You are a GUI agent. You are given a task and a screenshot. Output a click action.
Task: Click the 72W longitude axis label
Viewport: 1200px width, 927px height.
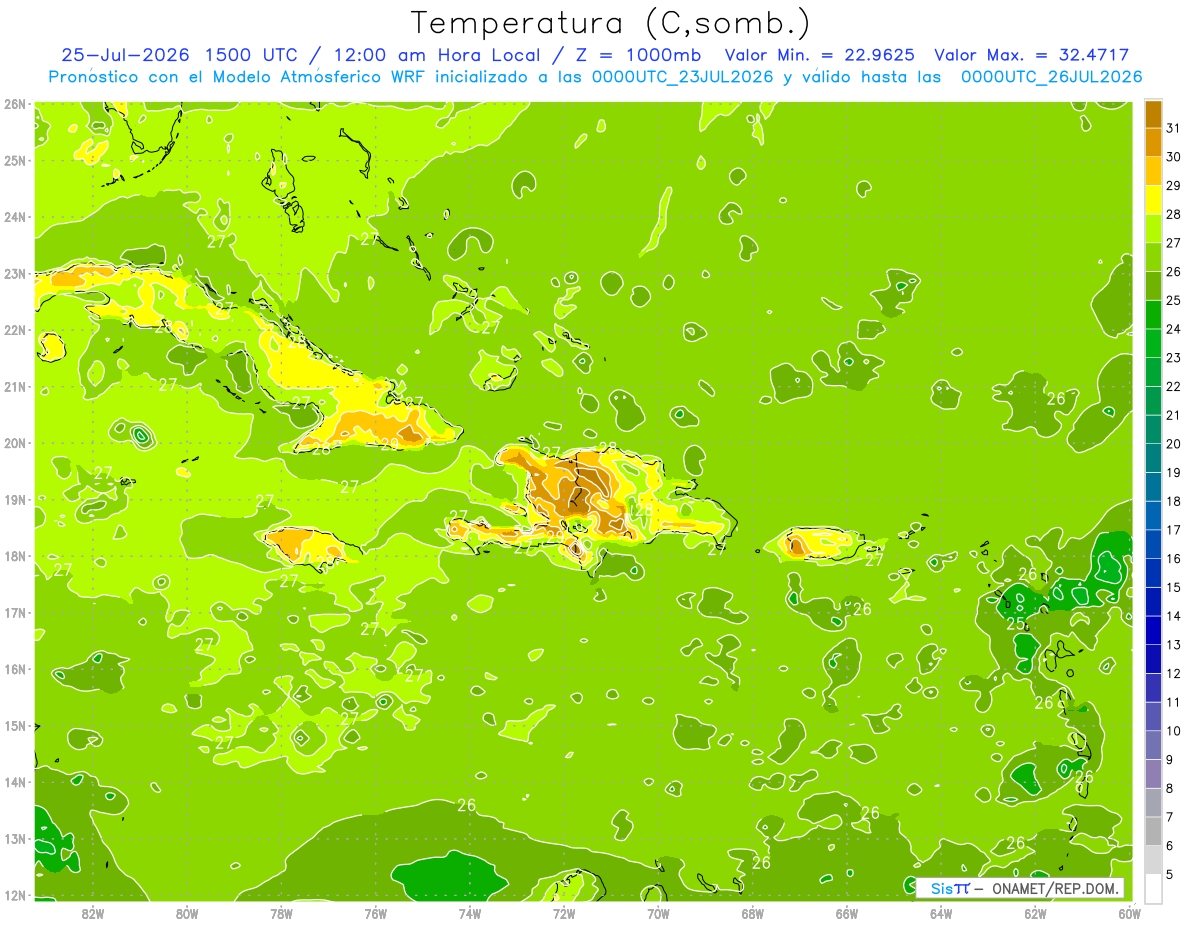click(x=564, y=913)
